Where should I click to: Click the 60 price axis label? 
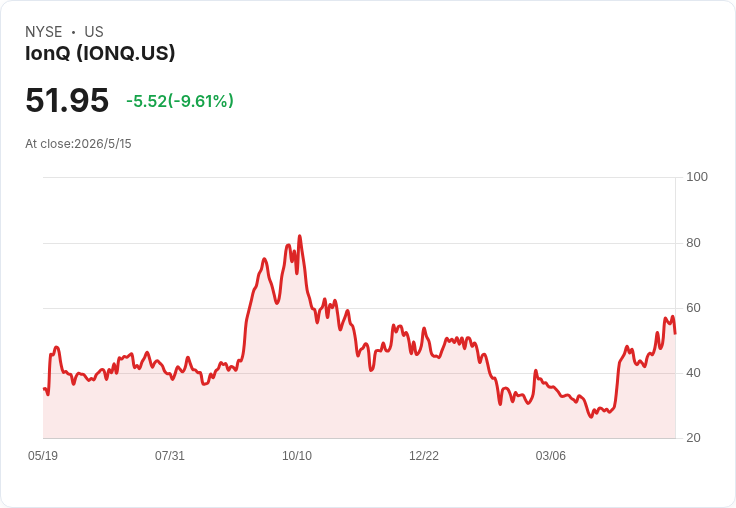693,308
